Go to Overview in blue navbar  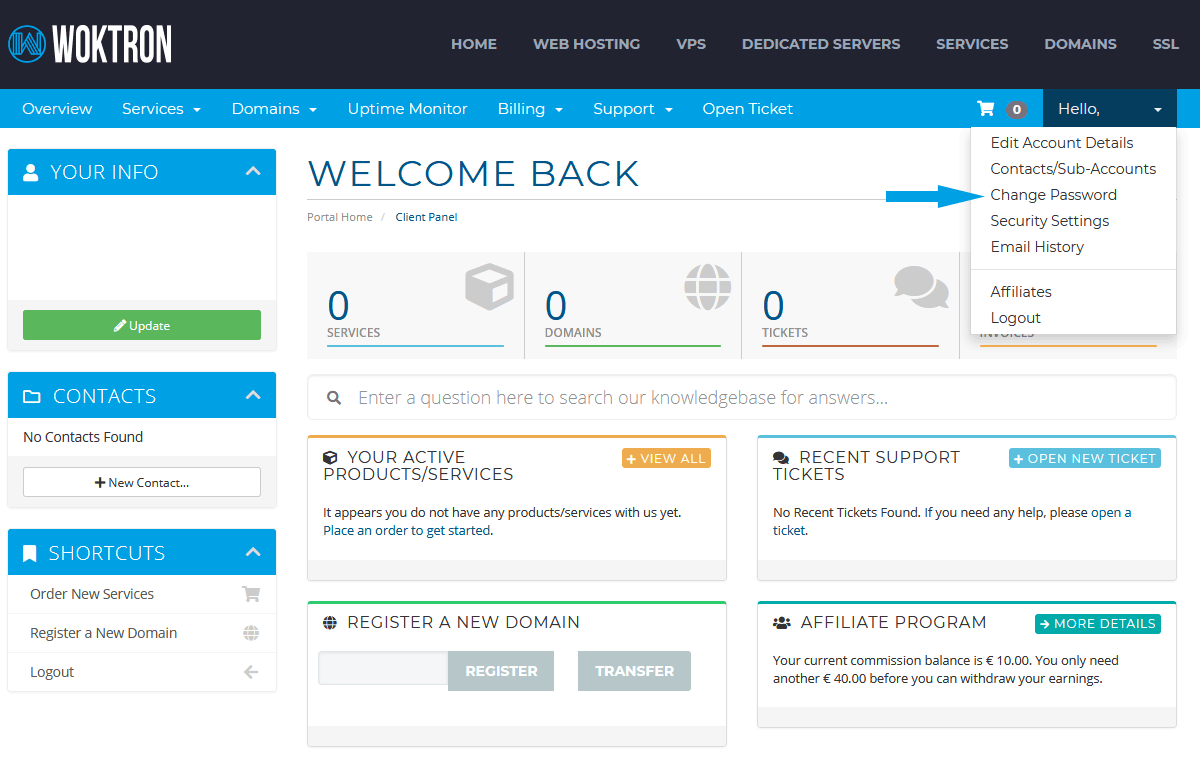coord(57,109)
